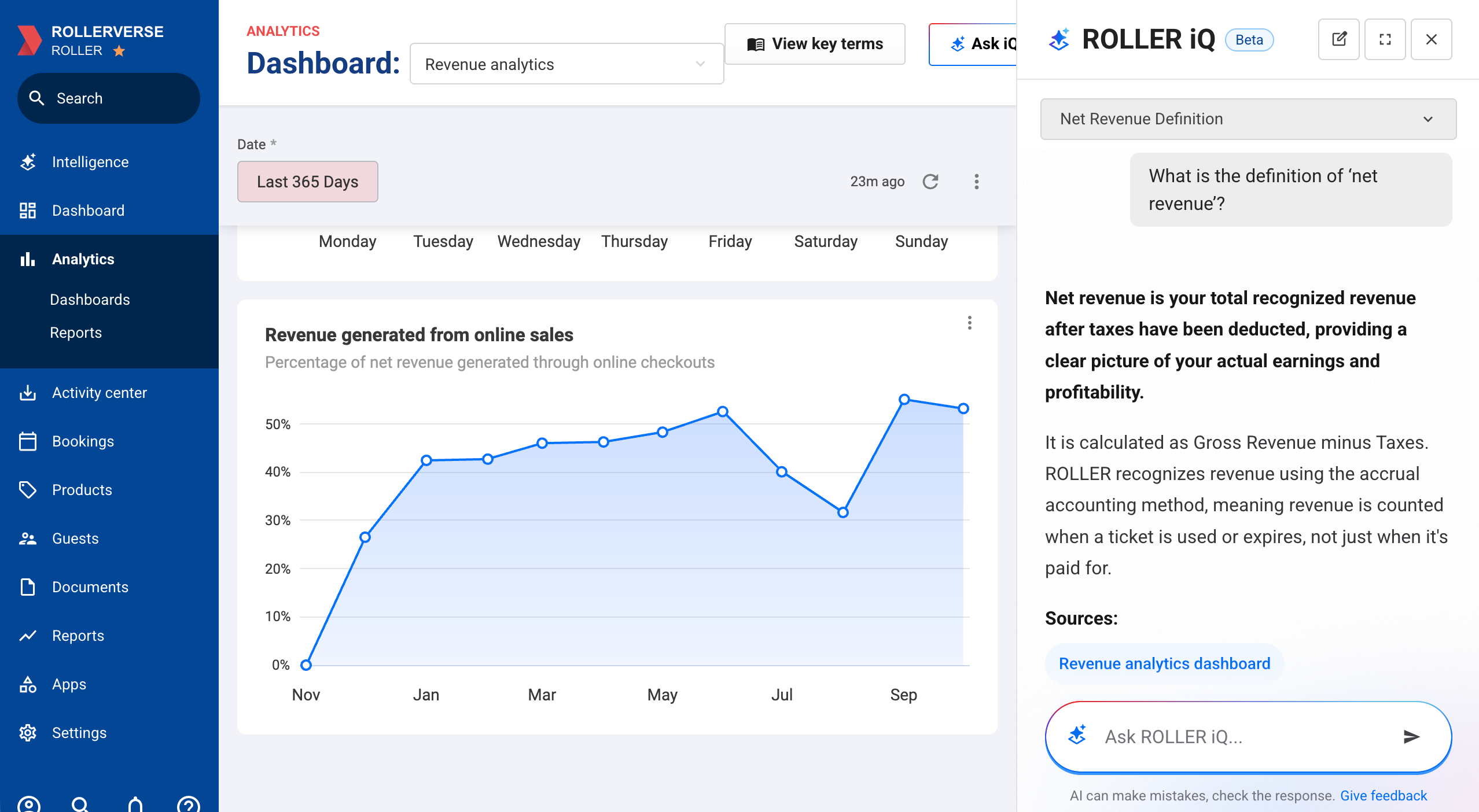Expand the Revenue analytics dashboard dropdown

[566, 64]
